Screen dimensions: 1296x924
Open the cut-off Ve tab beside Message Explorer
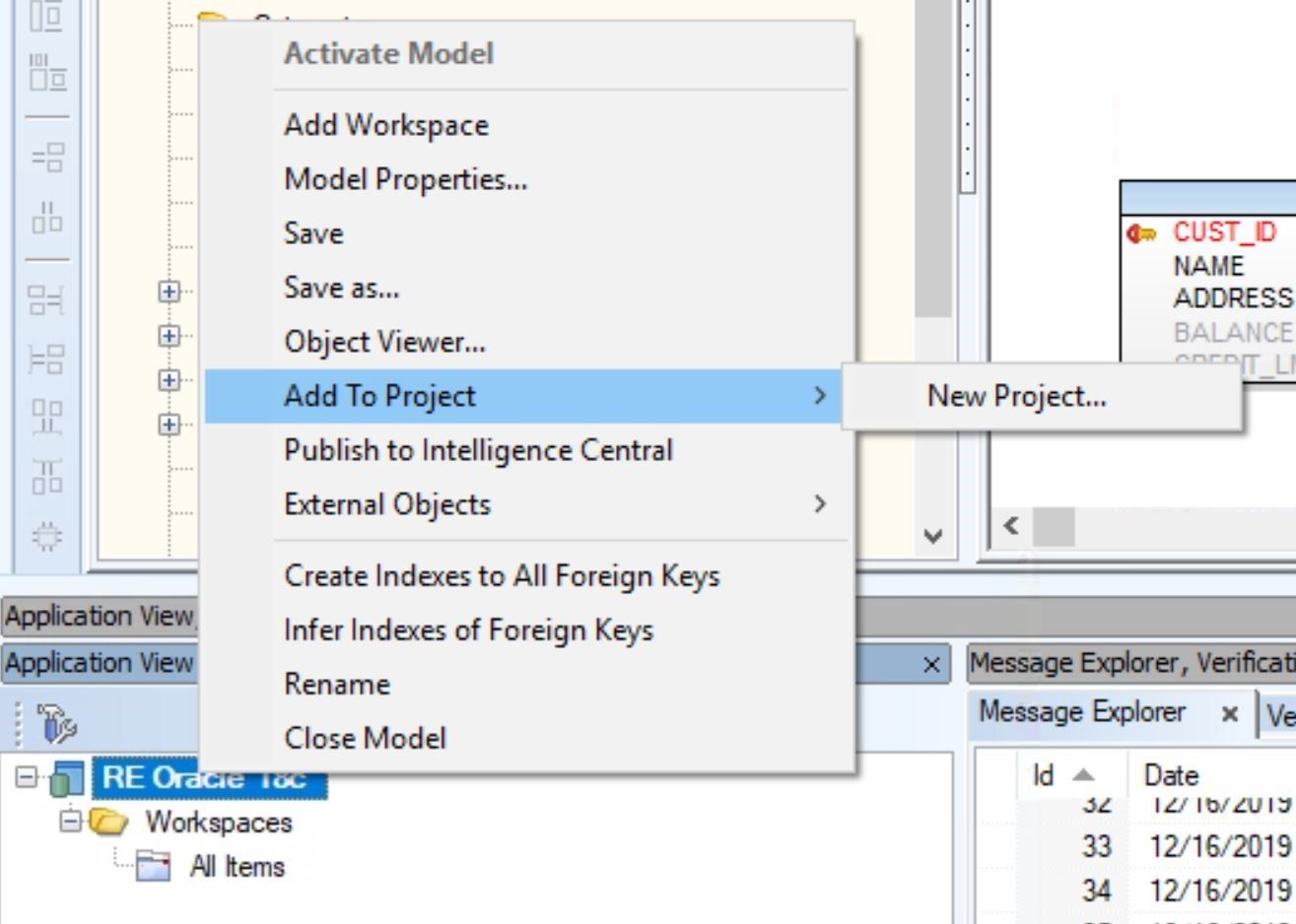click(x=1278, y=715)
